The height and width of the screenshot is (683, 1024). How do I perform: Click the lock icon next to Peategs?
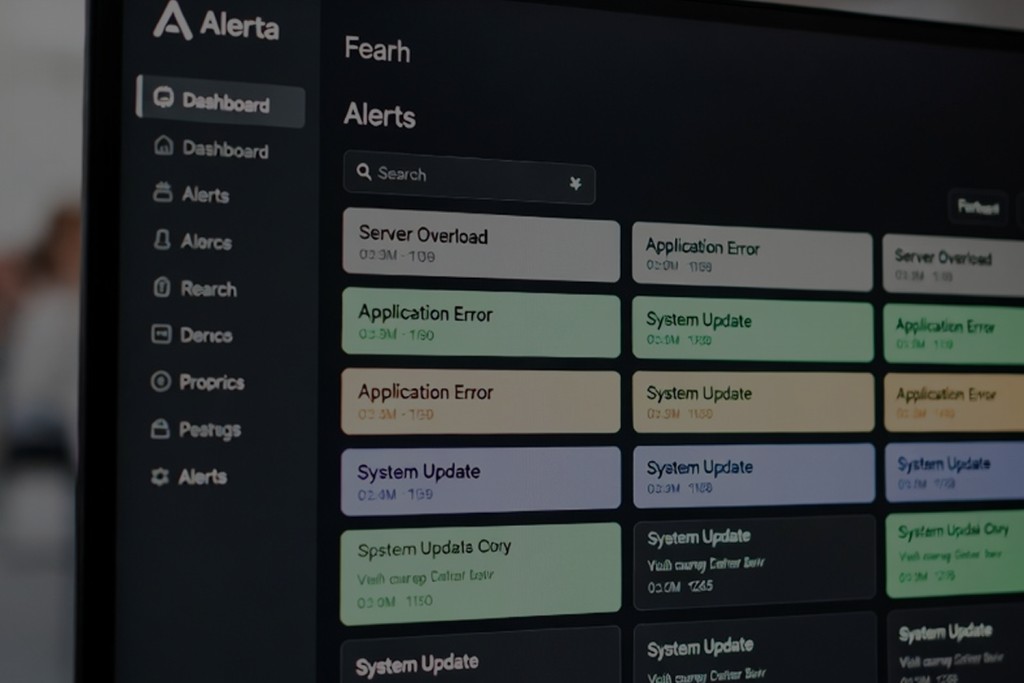[x=160, y=429]
